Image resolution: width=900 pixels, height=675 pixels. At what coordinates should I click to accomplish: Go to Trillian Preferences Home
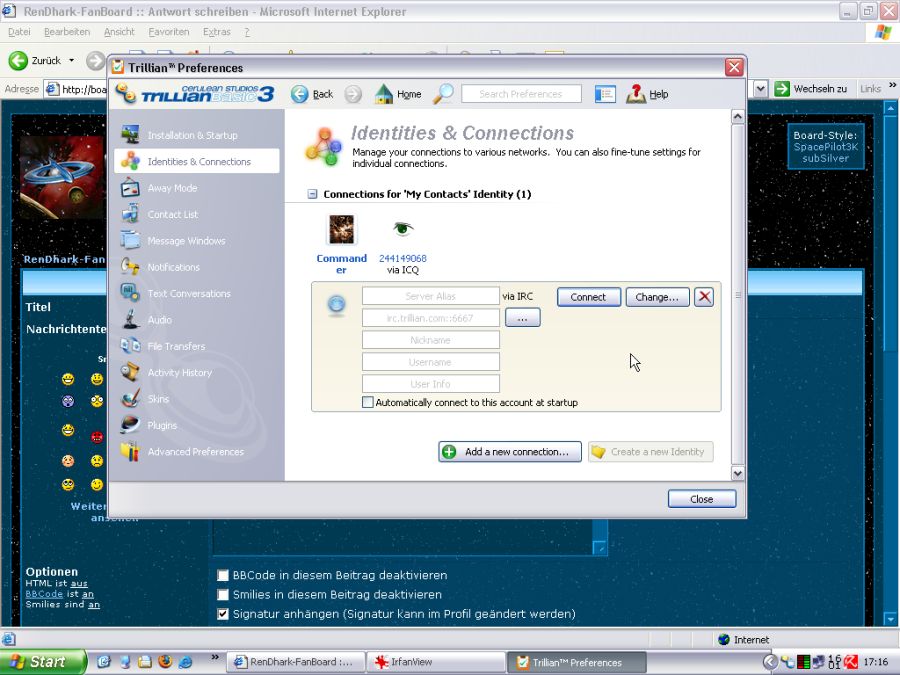[x=398, y=94]
